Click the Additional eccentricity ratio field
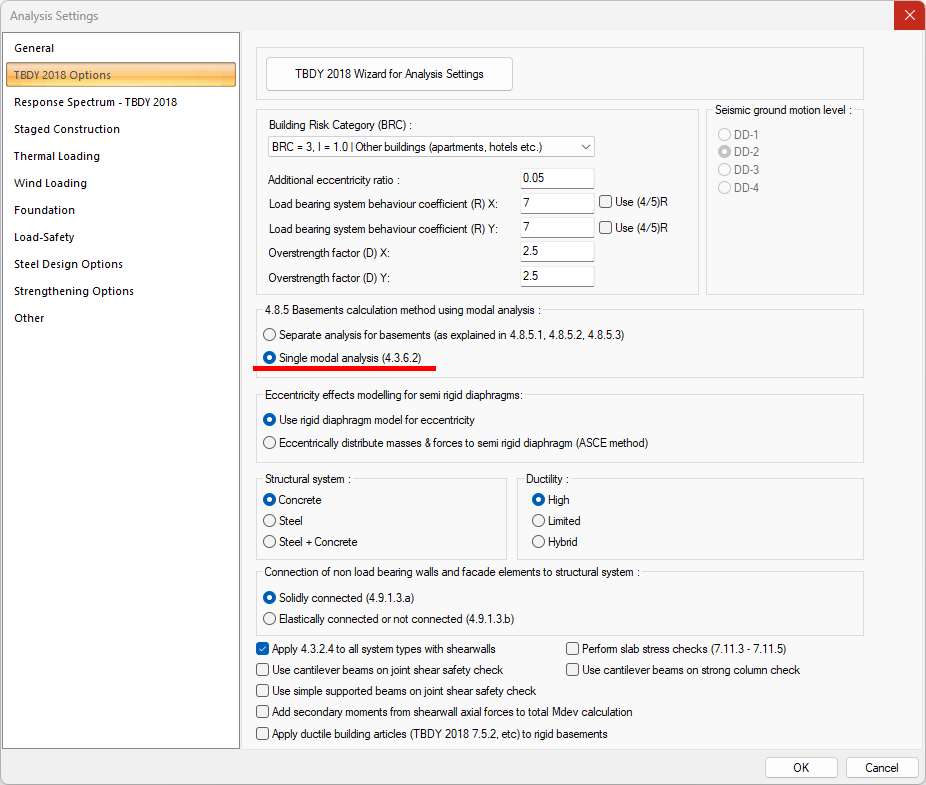The width and height of the screenshot is (926, 785). click(557, 179)
